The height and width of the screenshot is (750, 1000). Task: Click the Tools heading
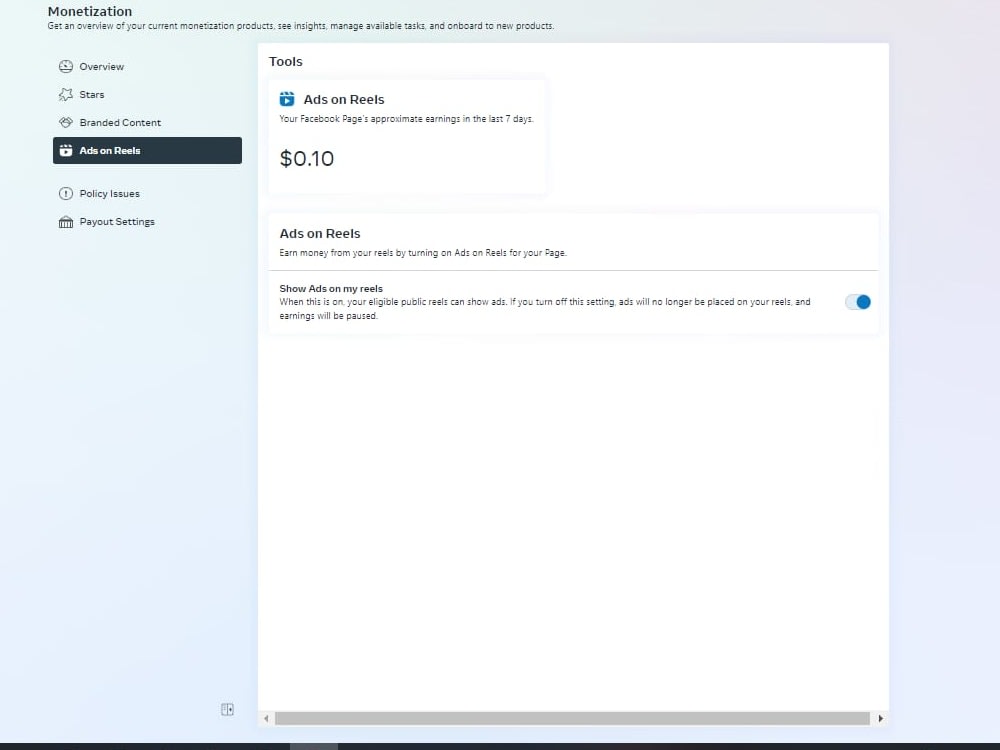(x=286, y=61)
